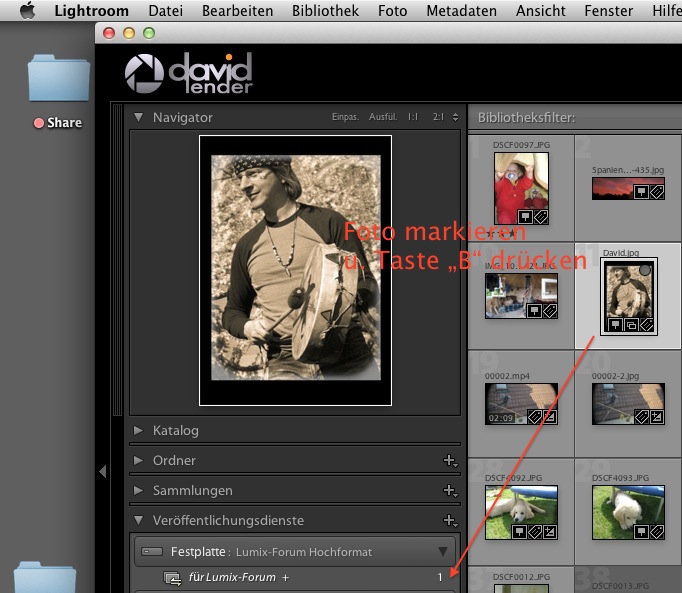Open the Metadaten menu
The height and width of the screenshot is (593, 682).
[x=461, y=11]
